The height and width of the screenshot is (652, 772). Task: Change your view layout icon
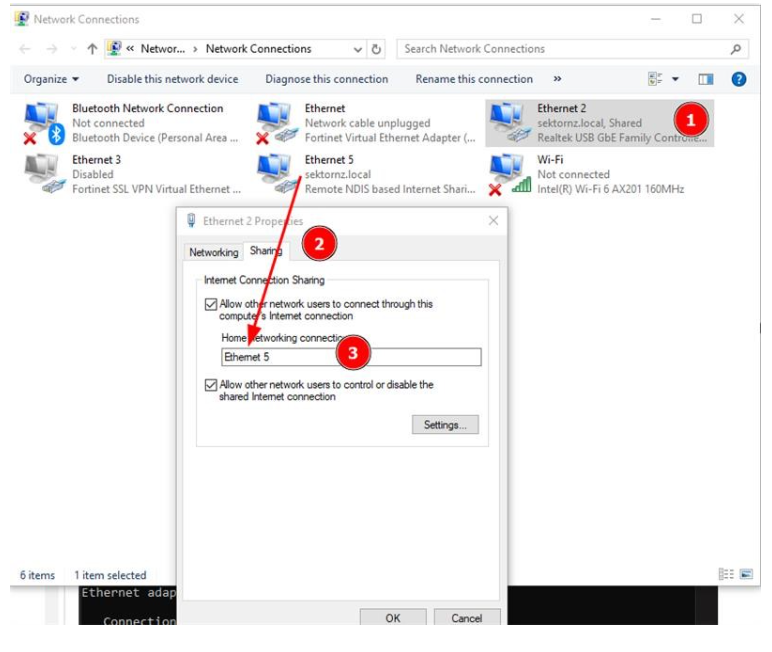[x=655, y=79]
